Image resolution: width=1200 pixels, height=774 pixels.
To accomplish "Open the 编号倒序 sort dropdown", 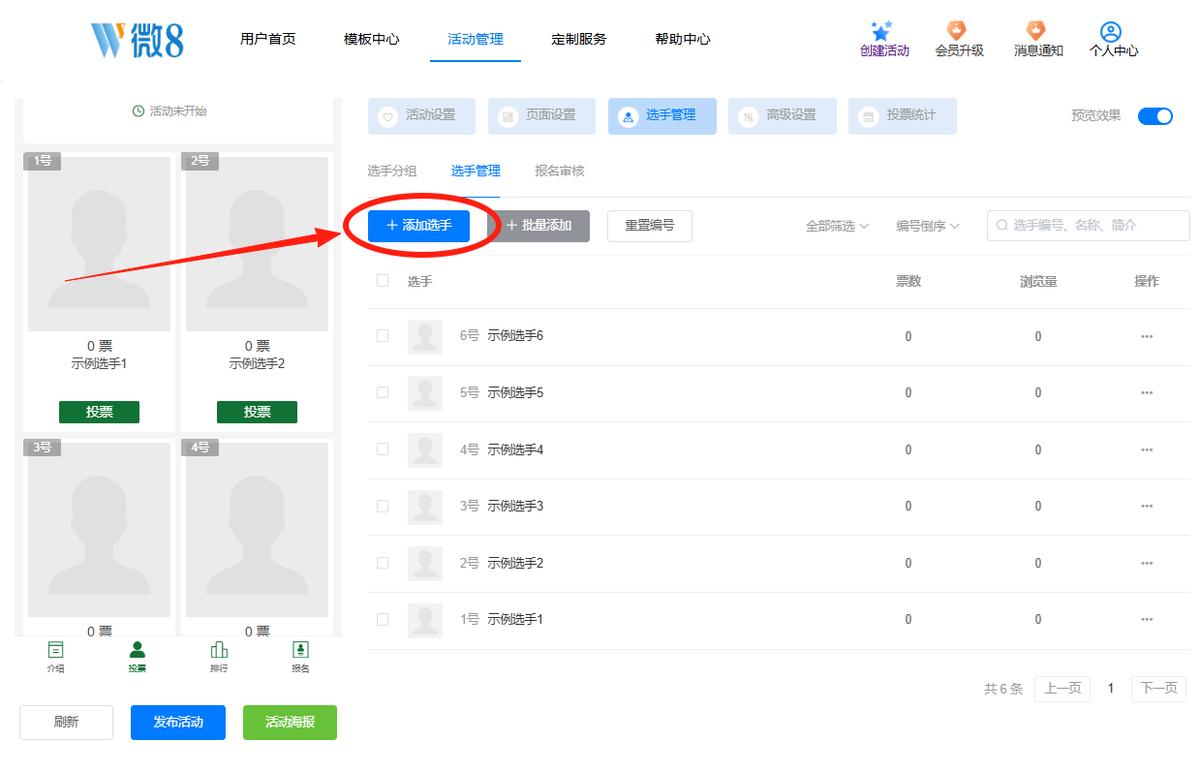I will [x=927, y=226].
